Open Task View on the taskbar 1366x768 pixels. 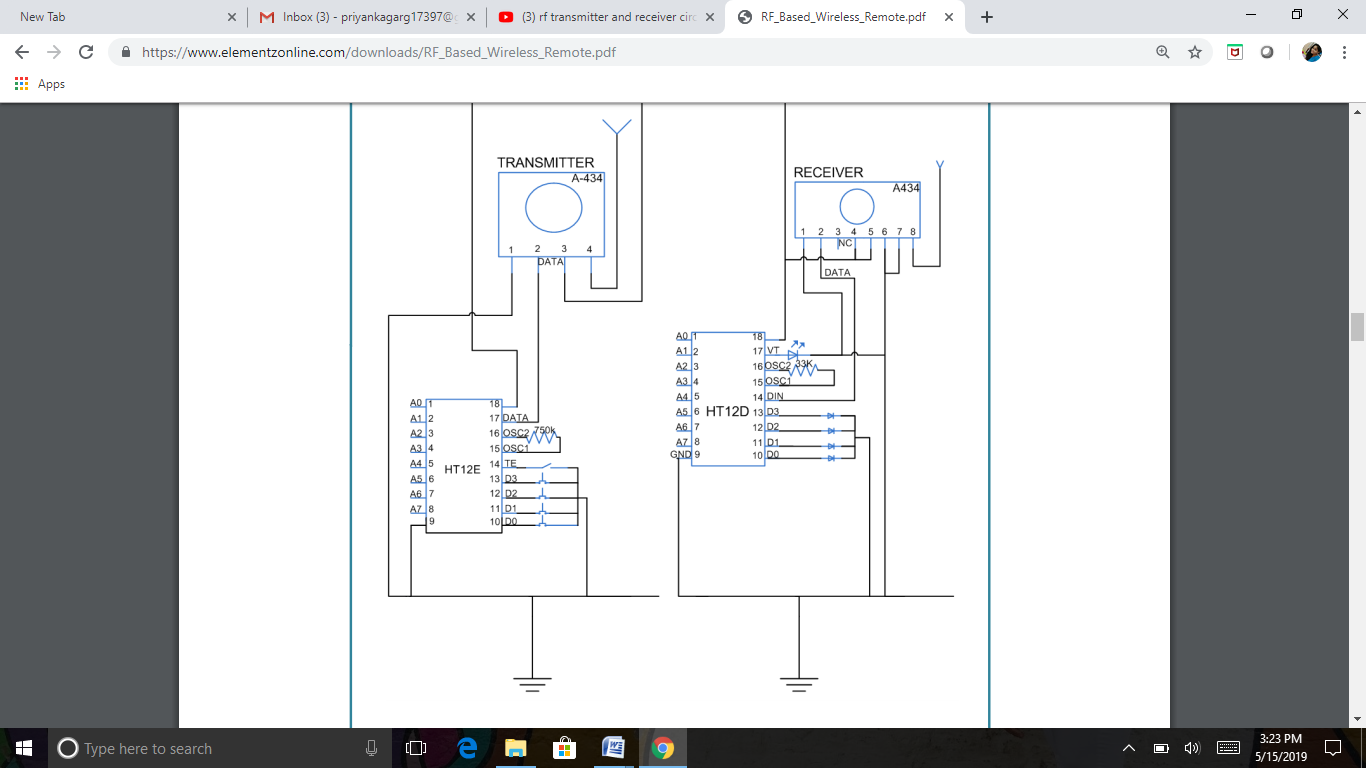(x=416, y=748)
